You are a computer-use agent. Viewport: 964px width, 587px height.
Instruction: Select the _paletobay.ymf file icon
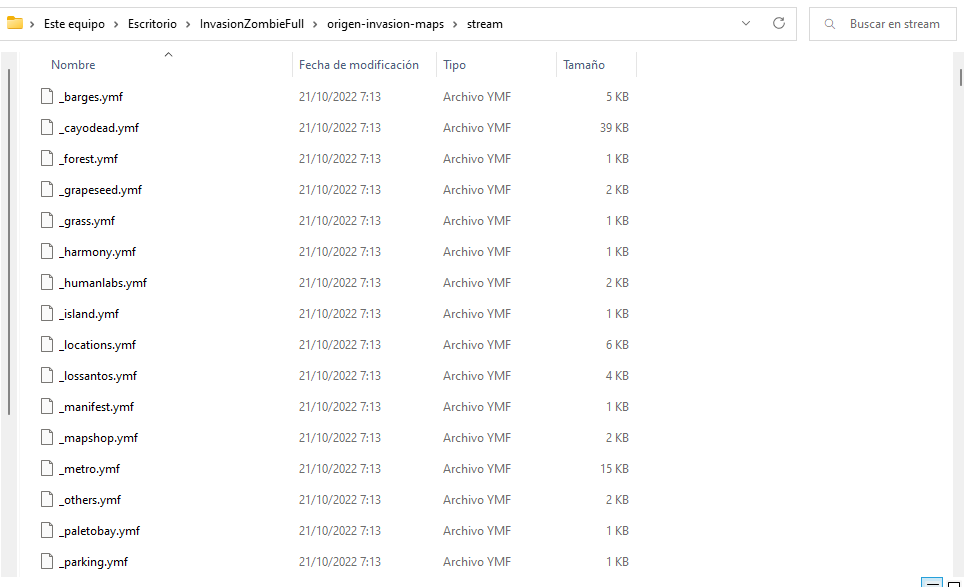[x=47, y=530]
